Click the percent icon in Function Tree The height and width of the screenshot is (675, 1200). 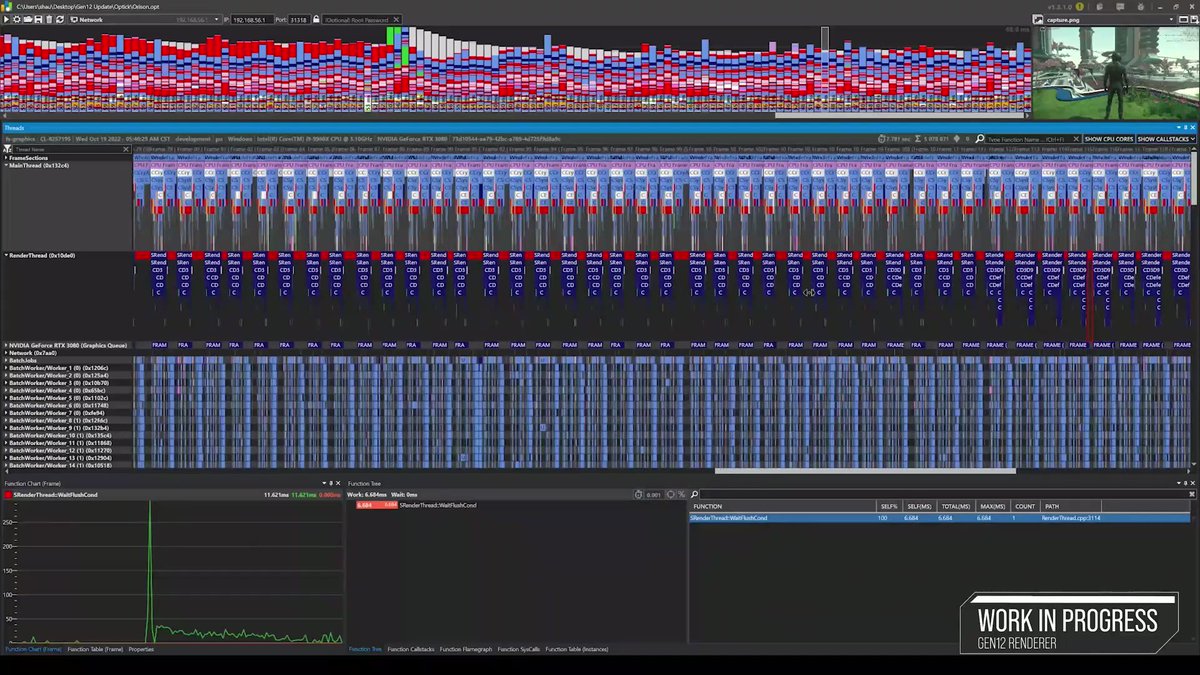point(681,495)
